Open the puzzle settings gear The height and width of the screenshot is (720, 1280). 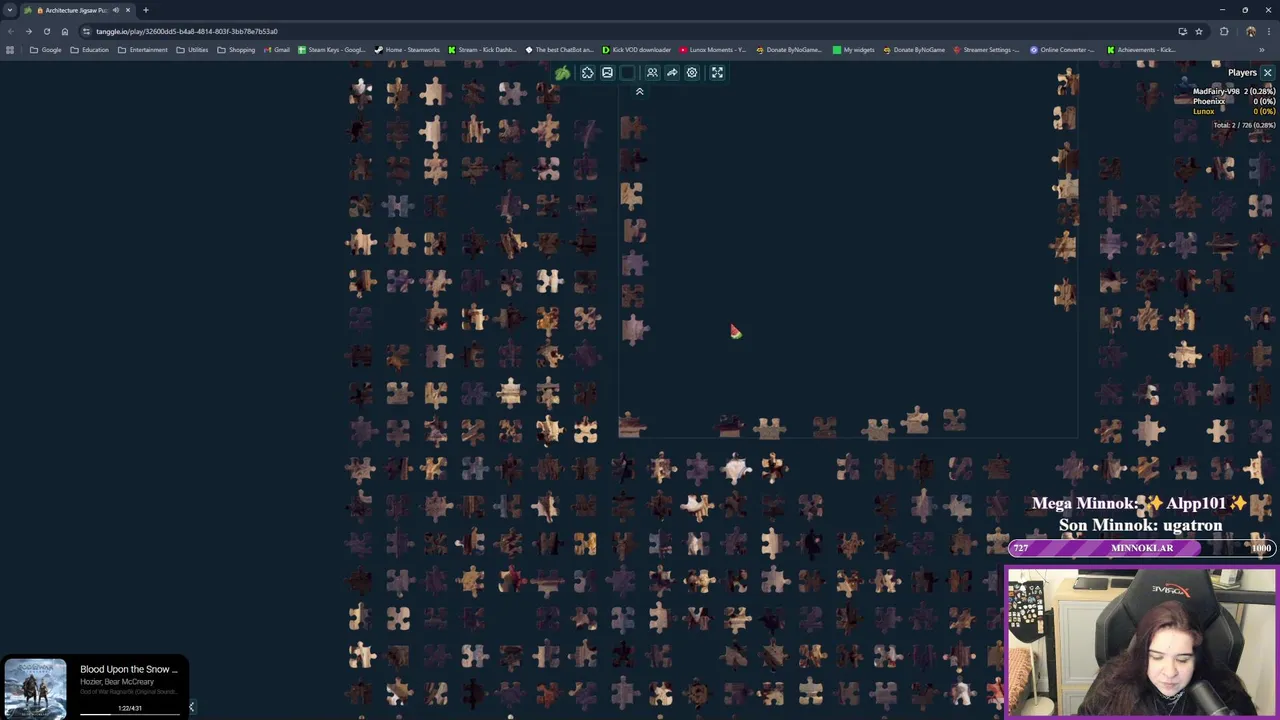tap(692, 73)
